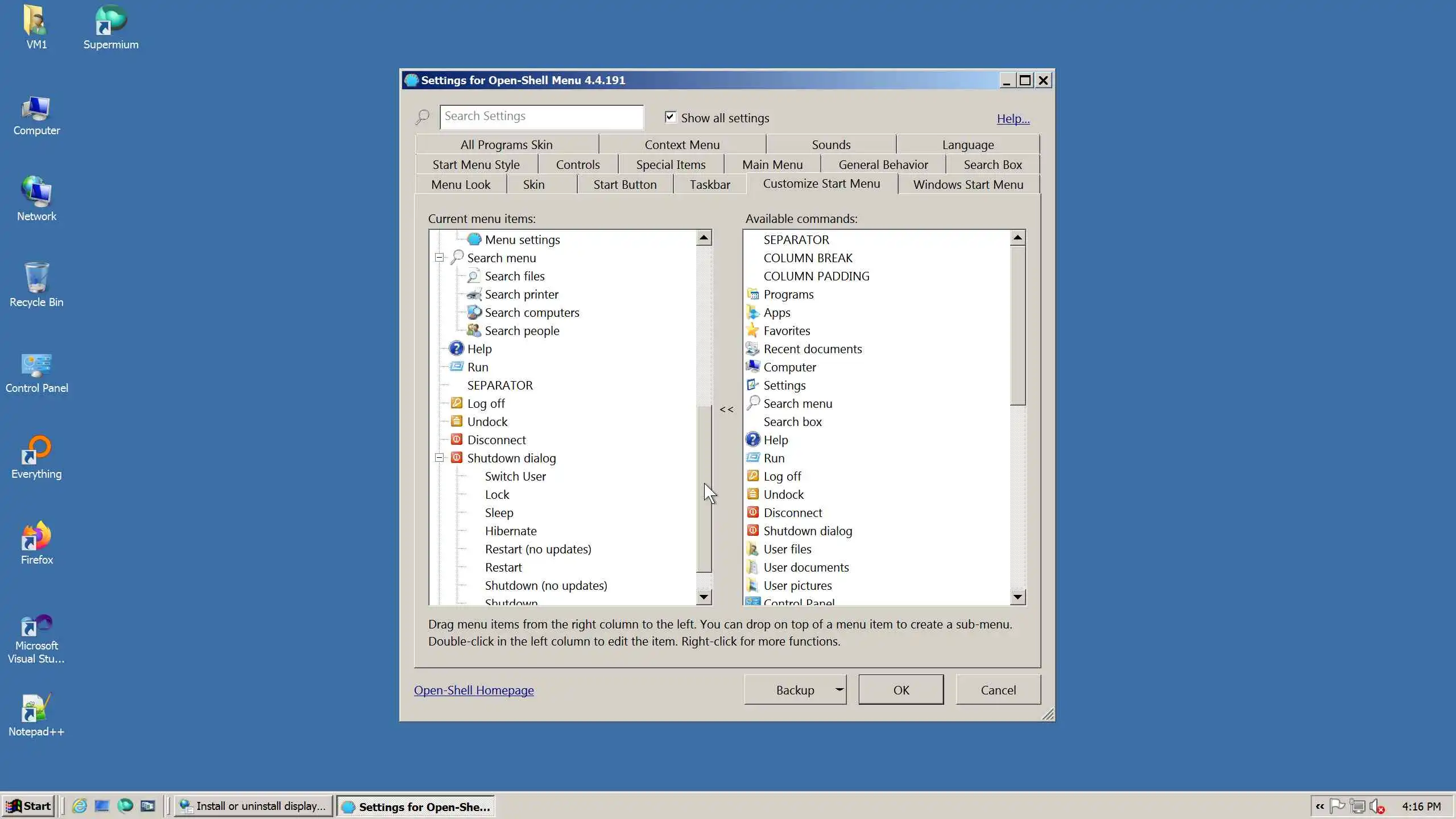The width and height of the screenshot is (1456, 819).
Task: Open the Backup button dropdown arrow
Action: 839,689
